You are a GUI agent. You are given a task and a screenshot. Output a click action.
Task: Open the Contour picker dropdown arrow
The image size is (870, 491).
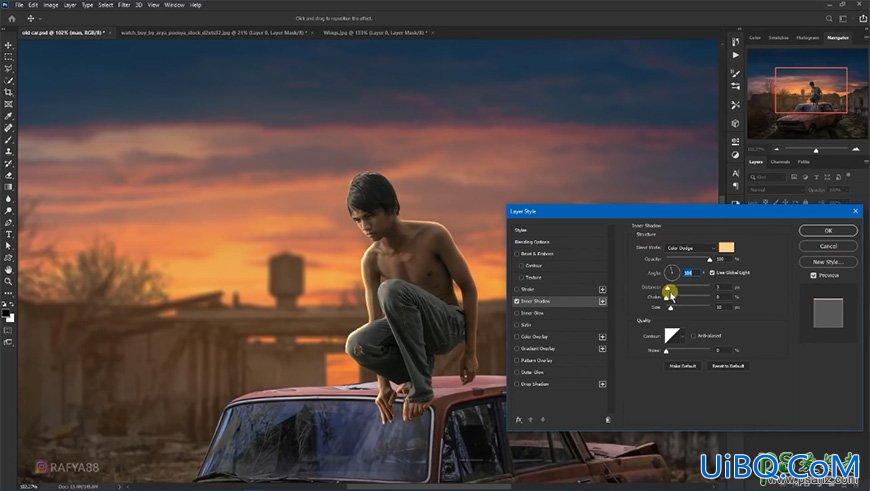tap(683, 336)
